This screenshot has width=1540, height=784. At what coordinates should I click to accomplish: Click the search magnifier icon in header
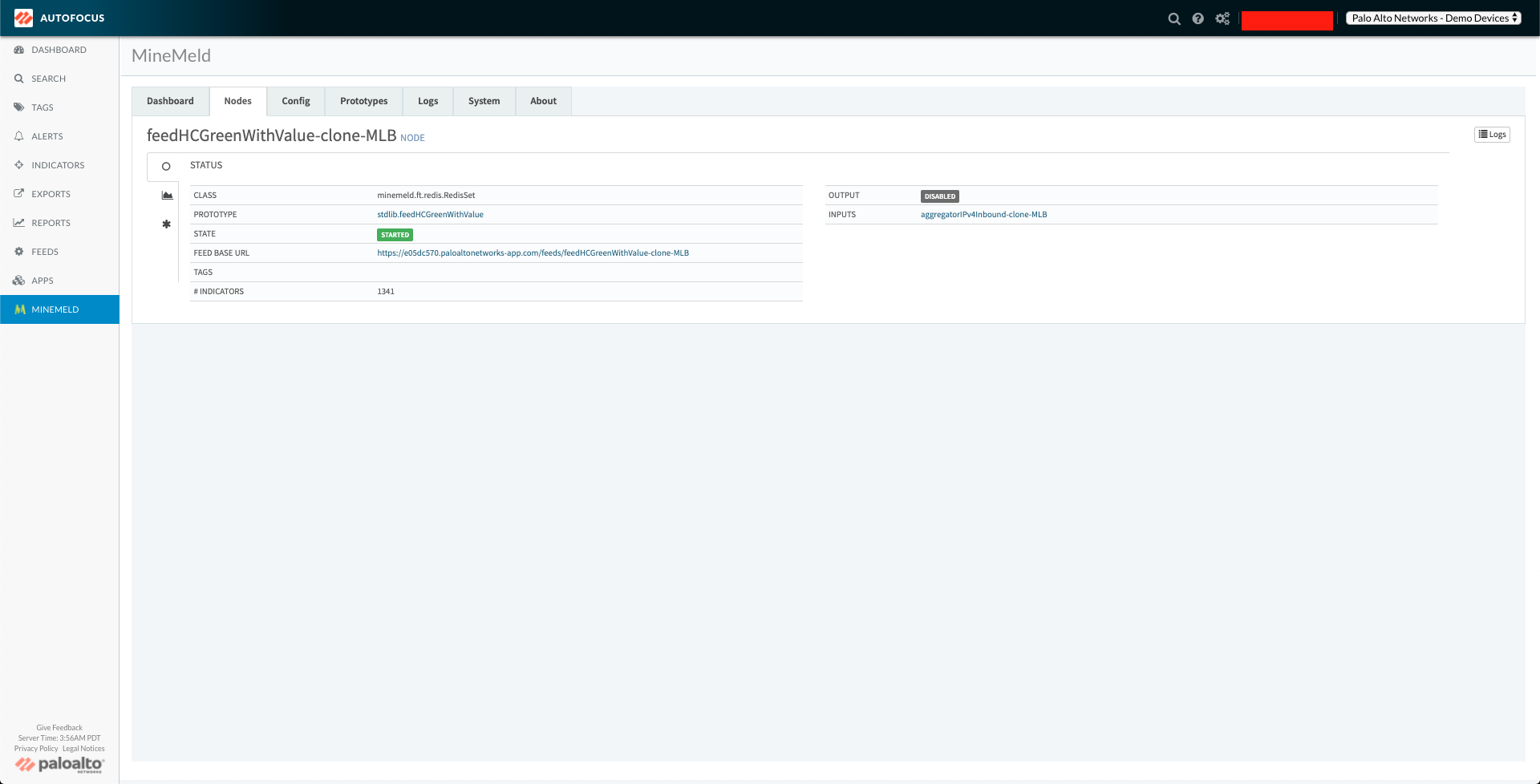coord(1174,18)
